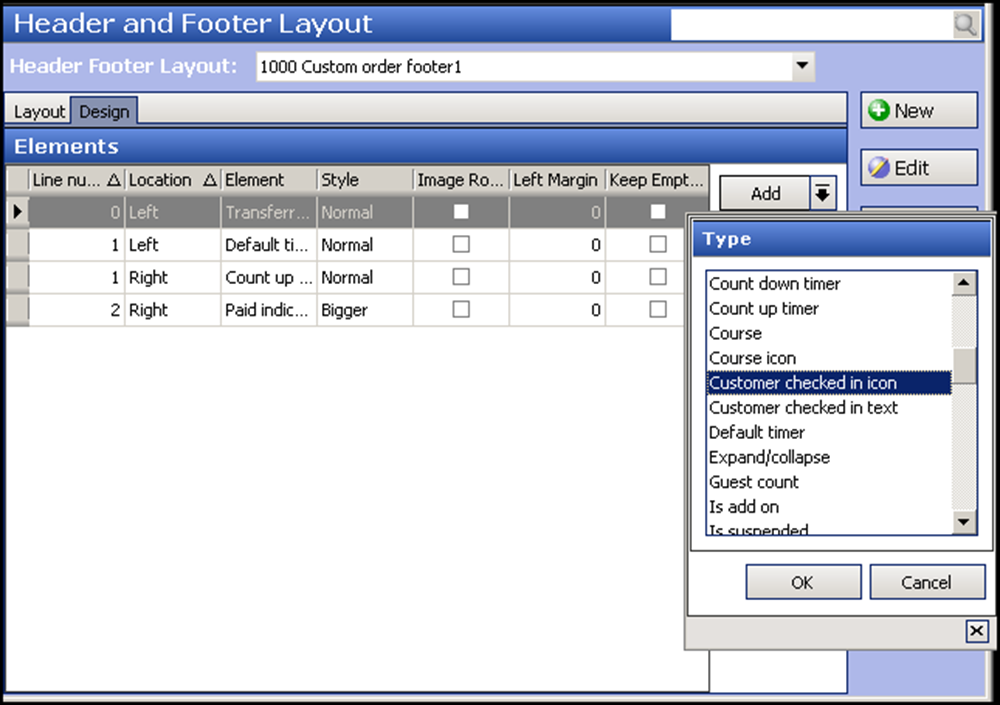Click Type list scroll down arrow
The width and height of the screenshot is (1000, 705).
point(964,522)
